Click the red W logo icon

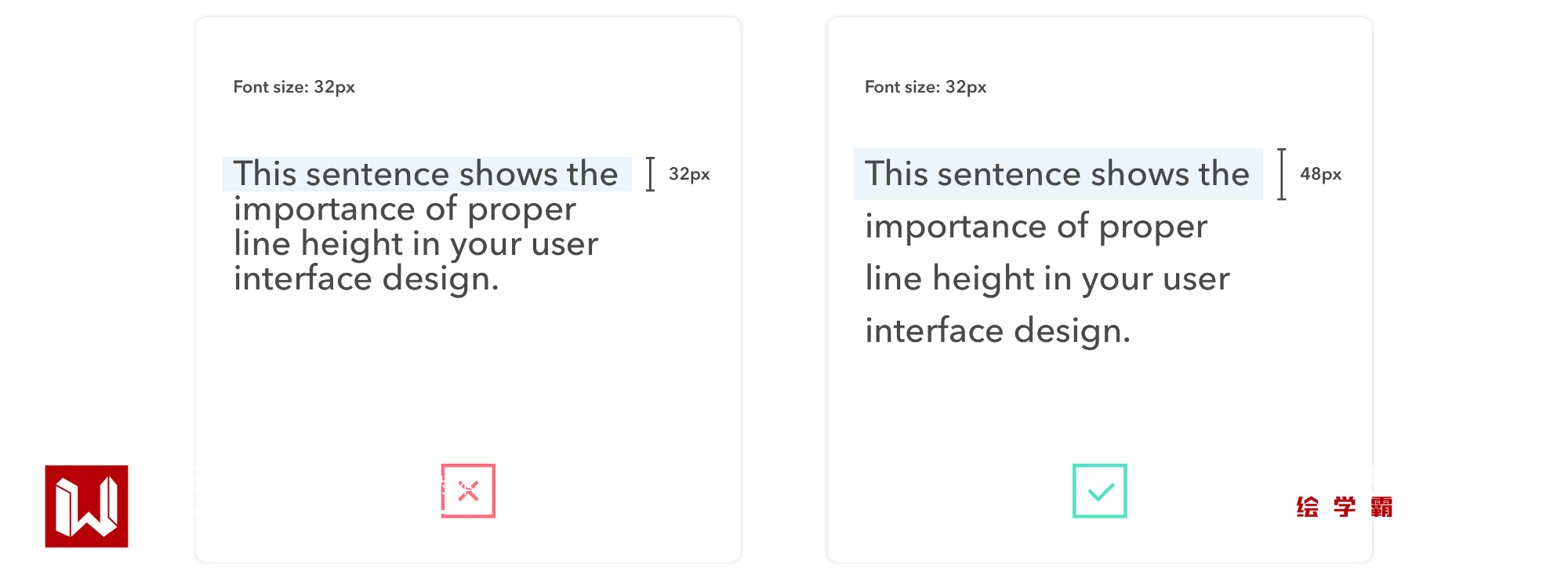[x=86, y=506]
